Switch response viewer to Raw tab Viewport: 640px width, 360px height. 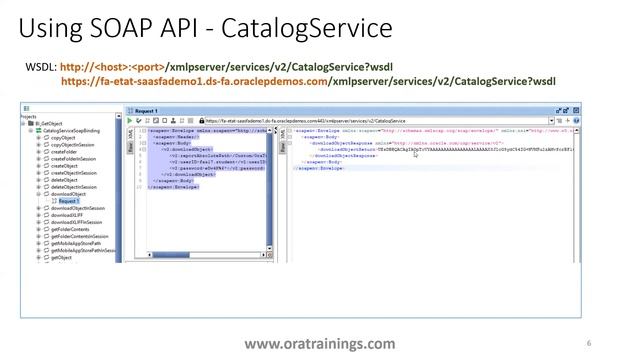click(x=282, y=147)
